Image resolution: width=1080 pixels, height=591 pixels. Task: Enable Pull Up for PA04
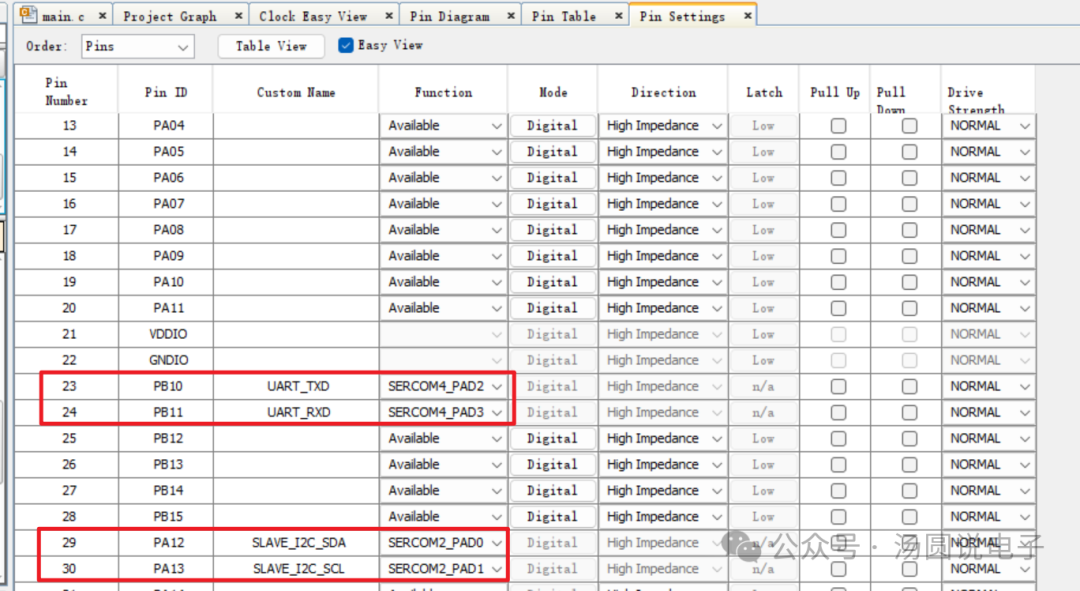pyautogui.click(x=838, y=126)
